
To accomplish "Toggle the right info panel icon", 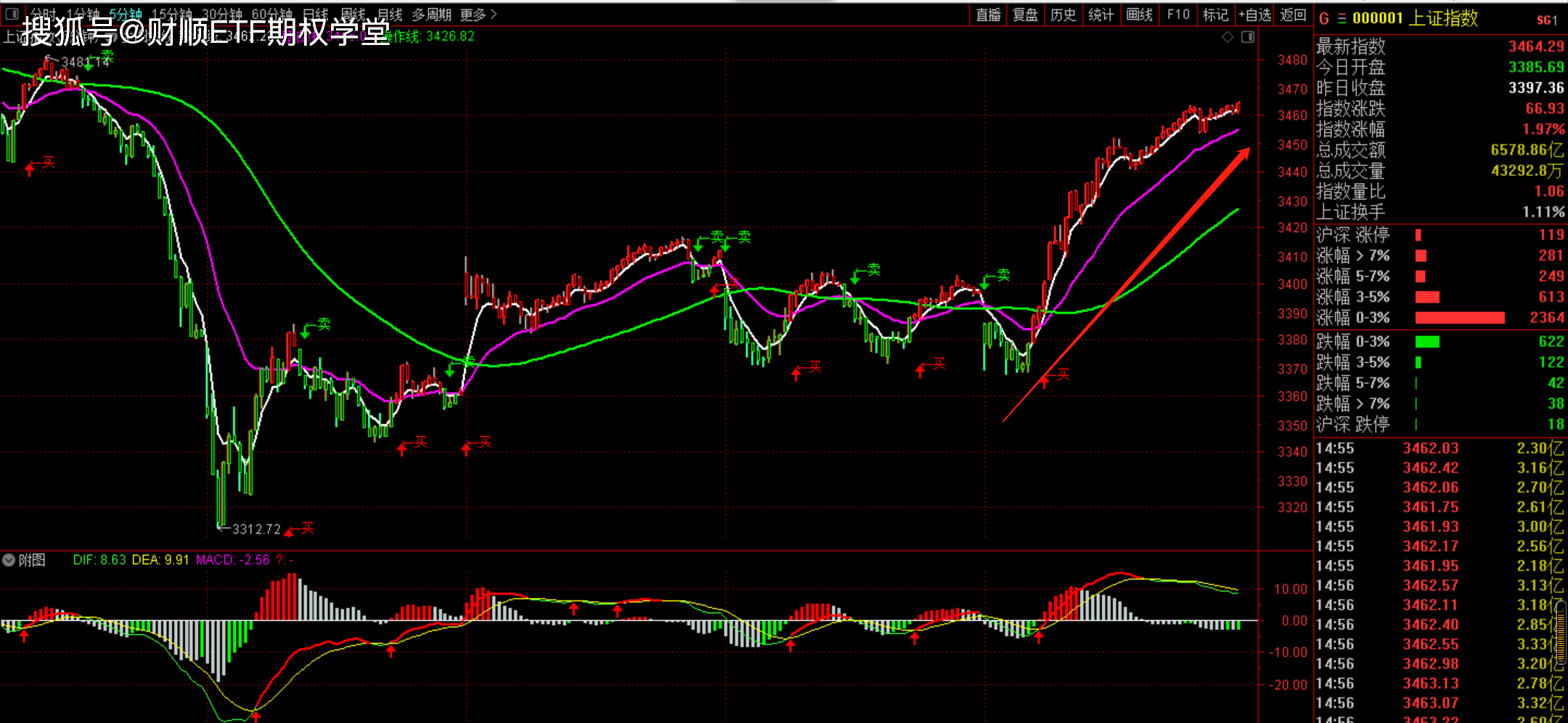I will pos(1248,37).
